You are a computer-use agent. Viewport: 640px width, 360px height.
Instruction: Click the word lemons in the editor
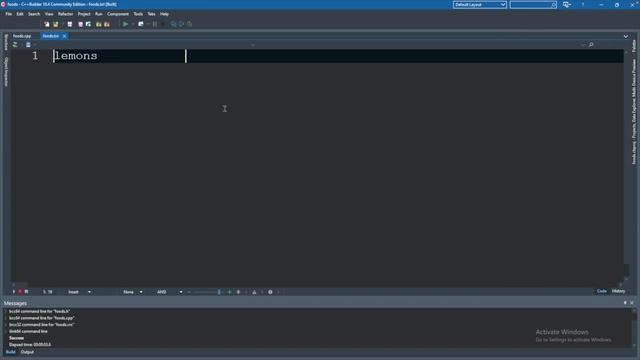(76, 56)
